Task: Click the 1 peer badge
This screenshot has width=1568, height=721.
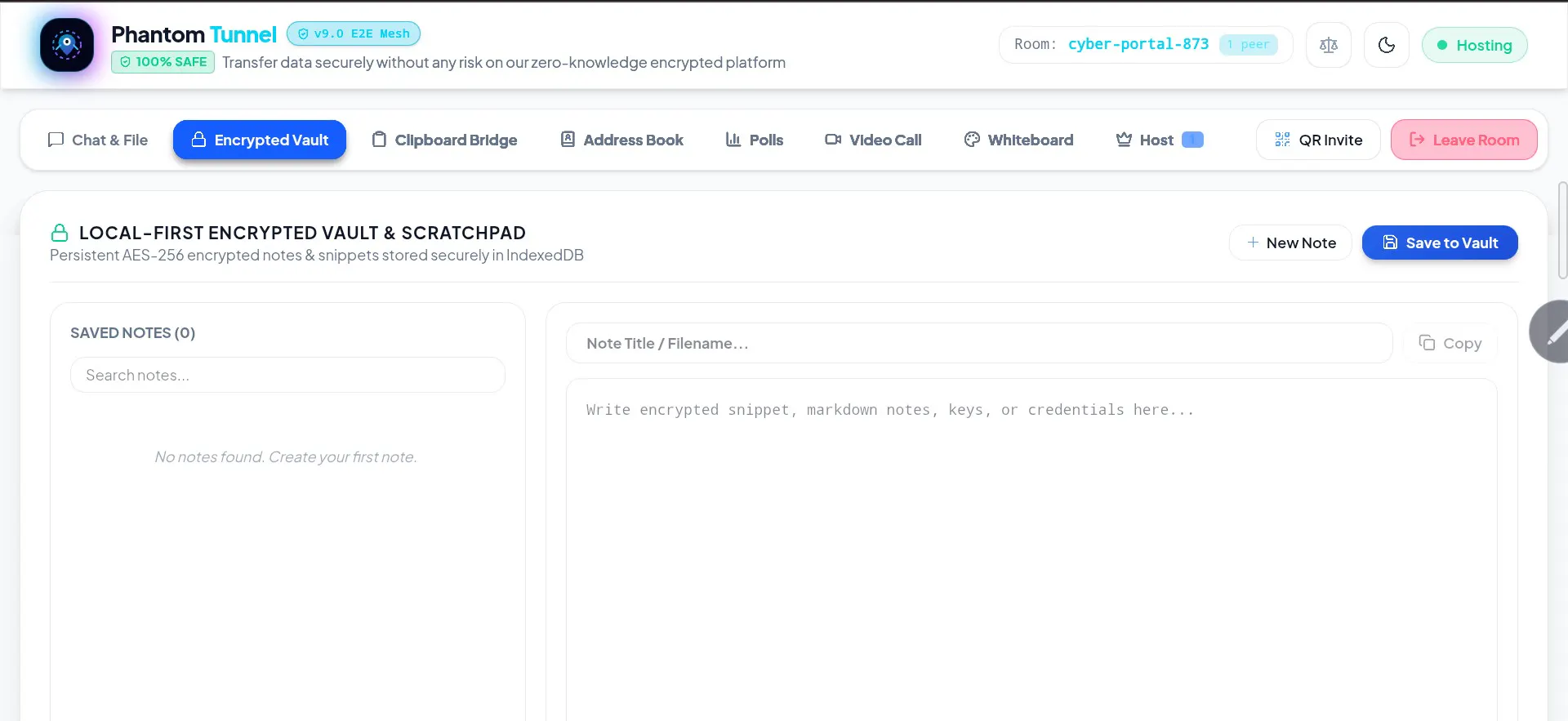Action: (x=1249, y=44)
